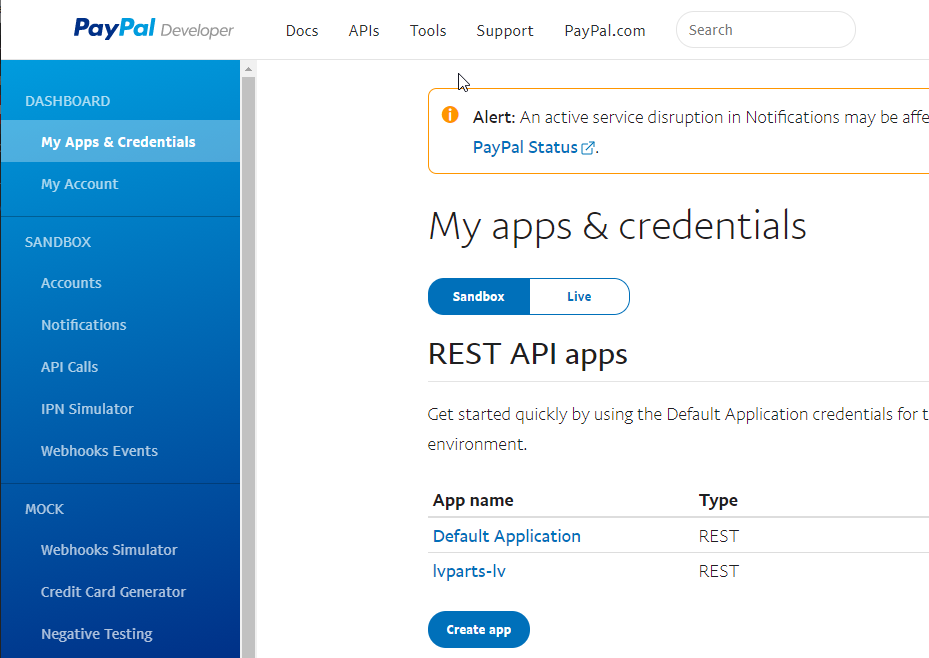Open the APIs menu

(x=364, y=31)
